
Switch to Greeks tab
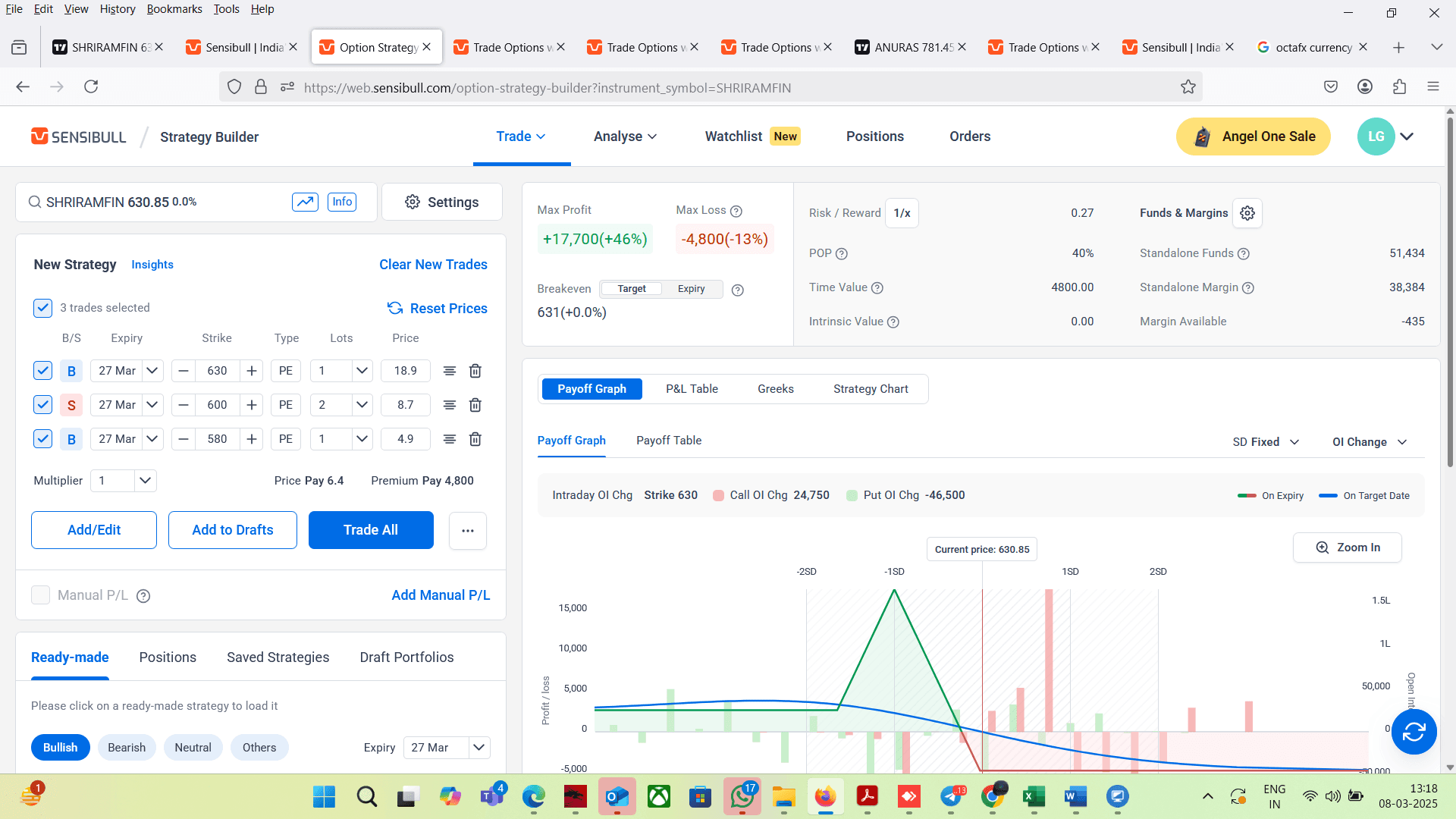click(776, 389)
